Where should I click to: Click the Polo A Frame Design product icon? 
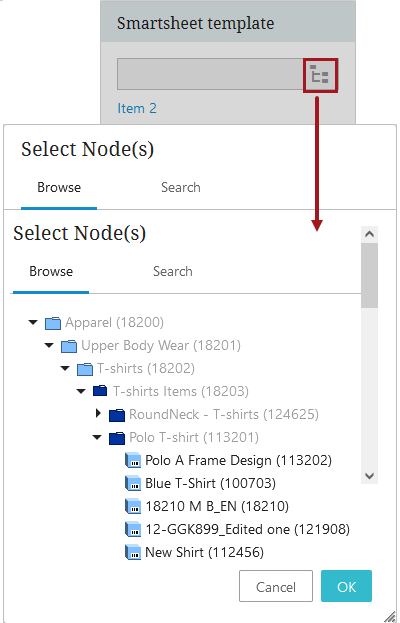point(133,460)
